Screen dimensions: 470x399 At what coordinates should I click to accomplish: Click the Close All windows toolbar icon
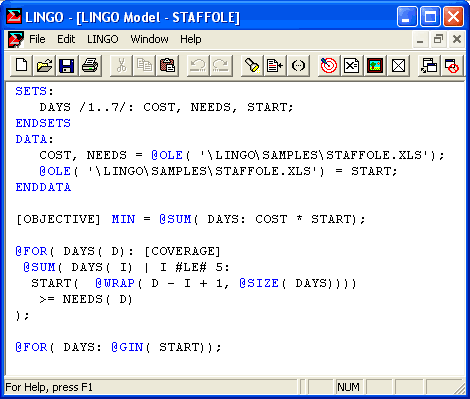point(452,65)
